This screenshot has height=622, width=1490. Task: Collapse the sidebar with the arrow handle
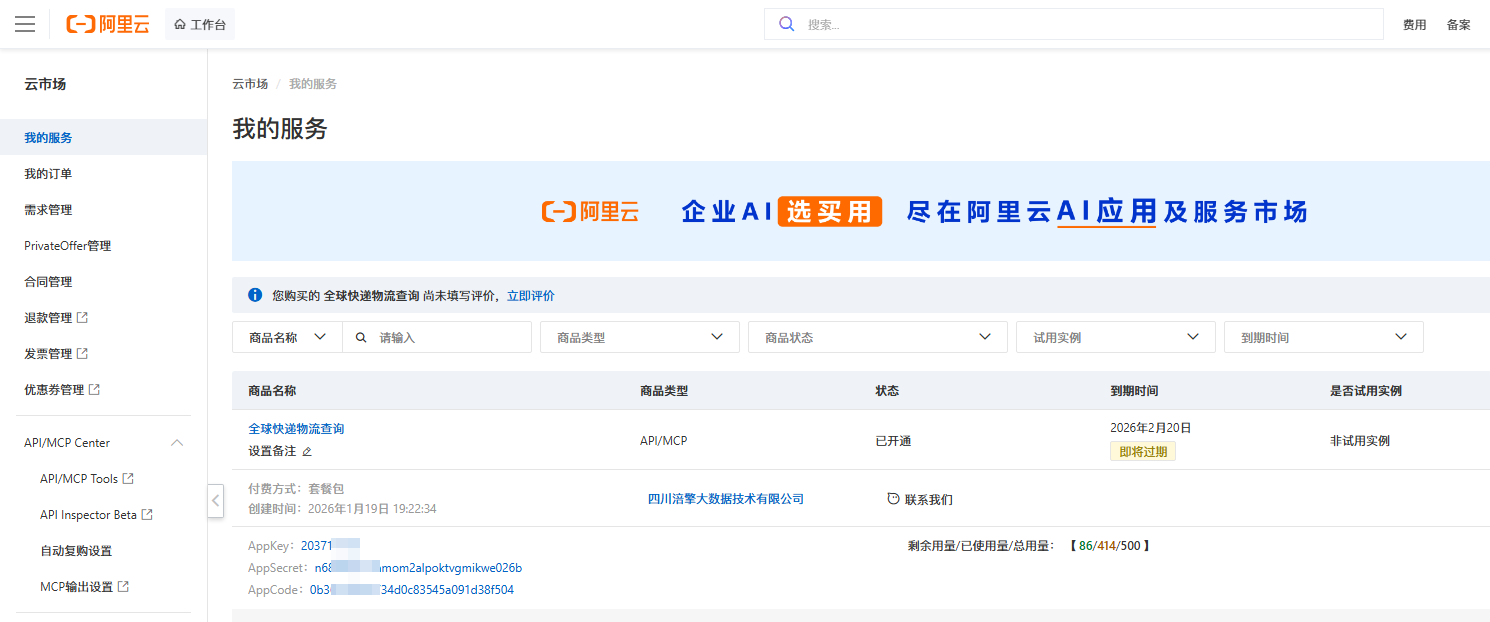(216, 500)
